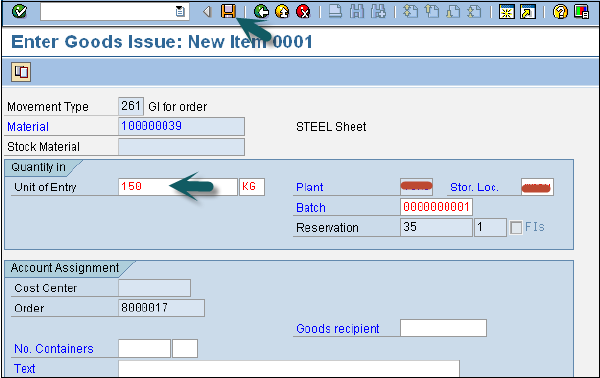
Task: Collapse command field with triangle arrow
Action: coord(207,12)
